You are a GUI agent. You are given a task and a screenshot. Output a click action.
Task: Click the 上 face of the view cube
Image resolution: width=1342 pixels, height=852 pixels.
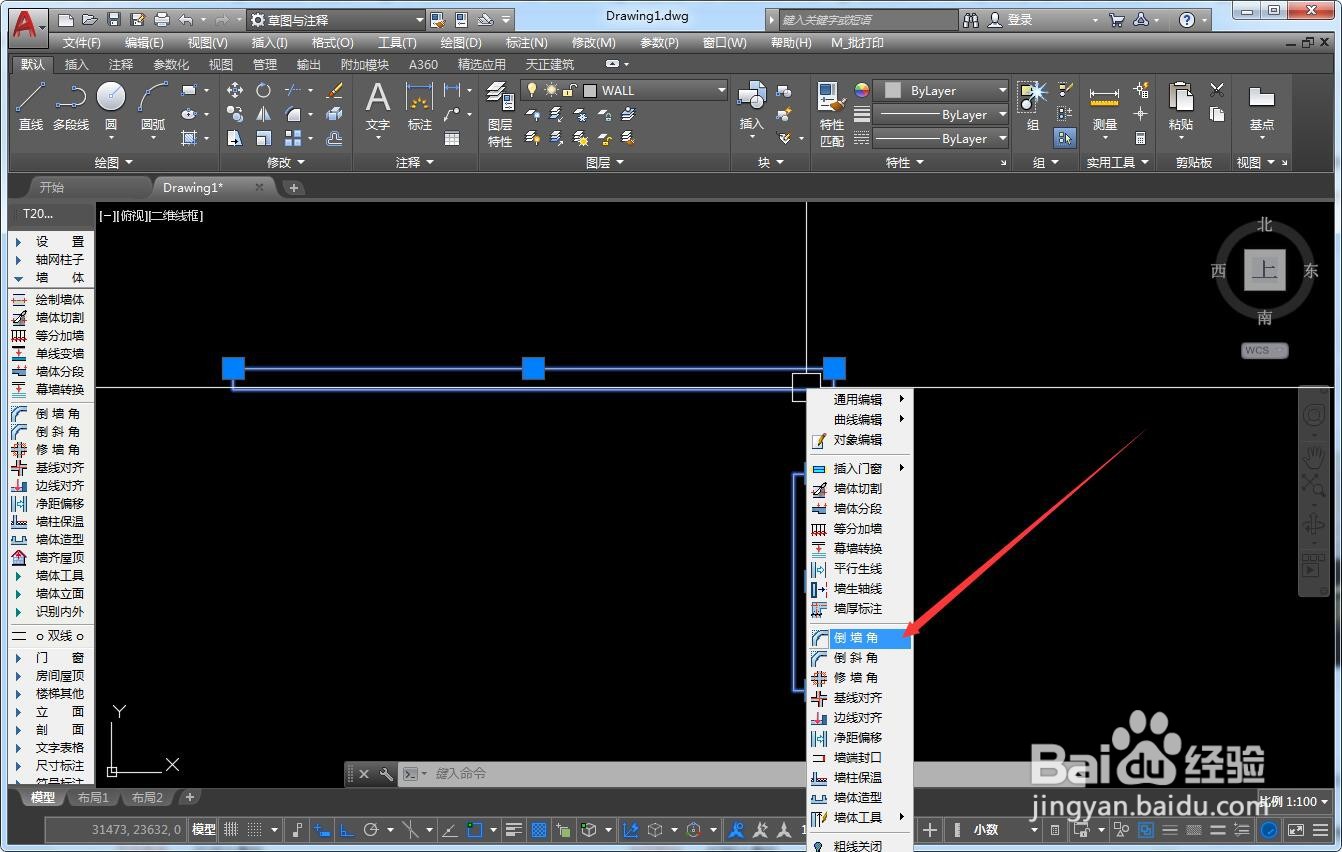1265,270
